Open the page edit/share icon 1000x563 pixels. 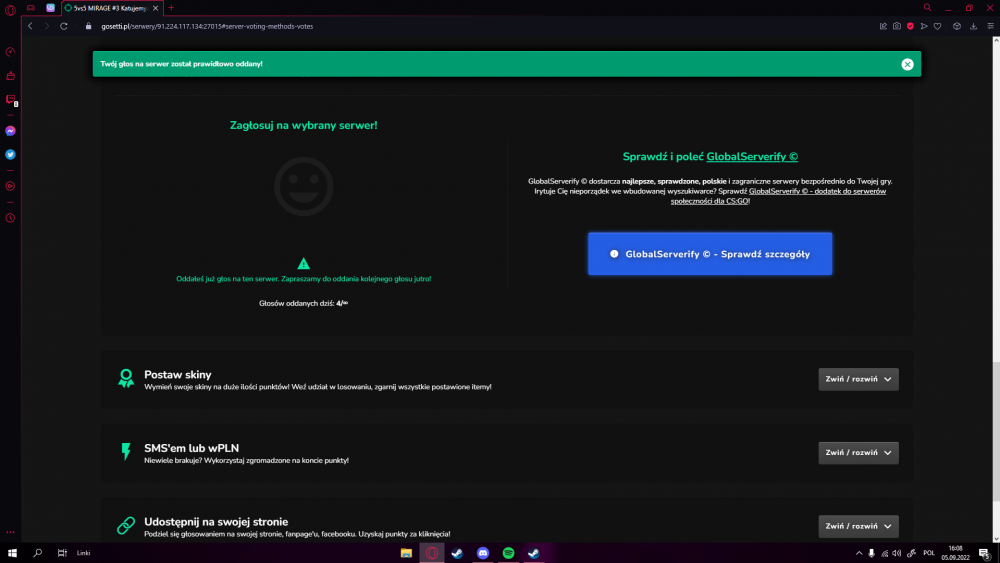point(883,26)
